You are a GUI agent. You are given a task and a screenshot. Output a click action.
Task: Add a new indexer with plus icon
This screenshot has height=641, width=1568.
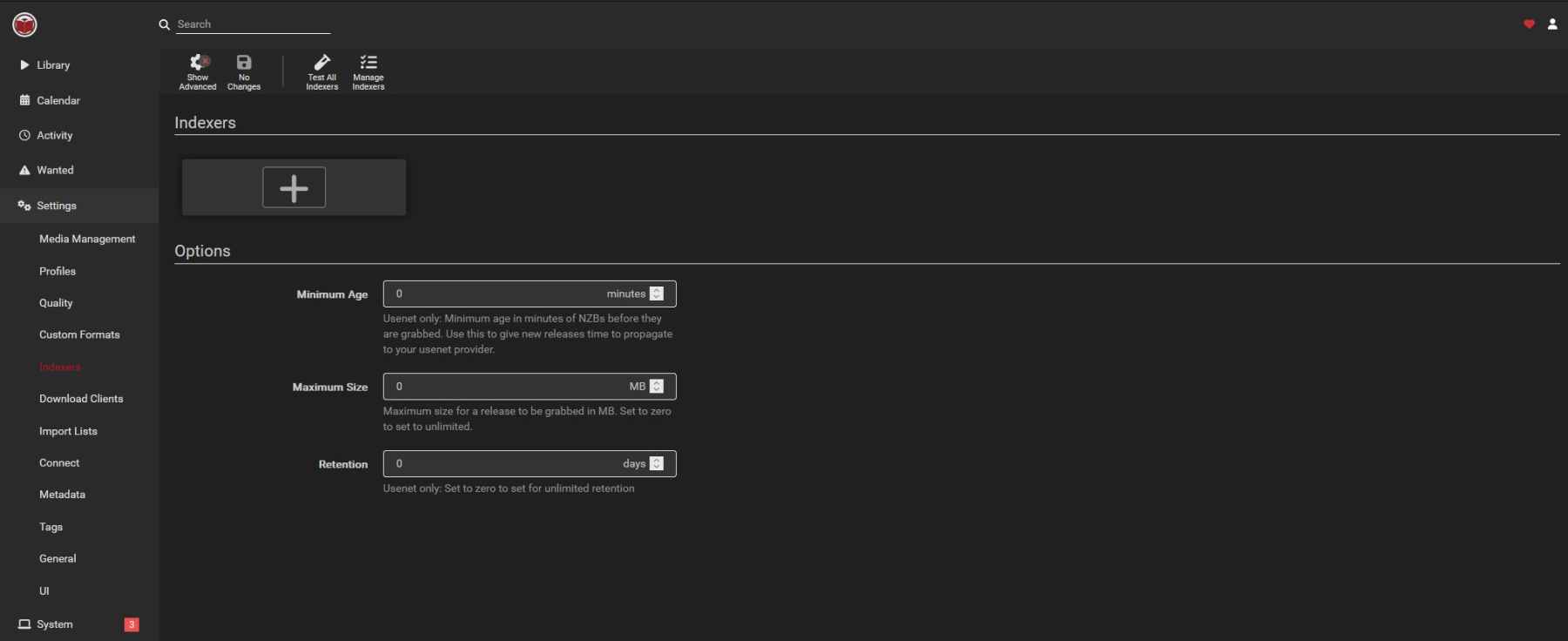[x=294, y=187]
